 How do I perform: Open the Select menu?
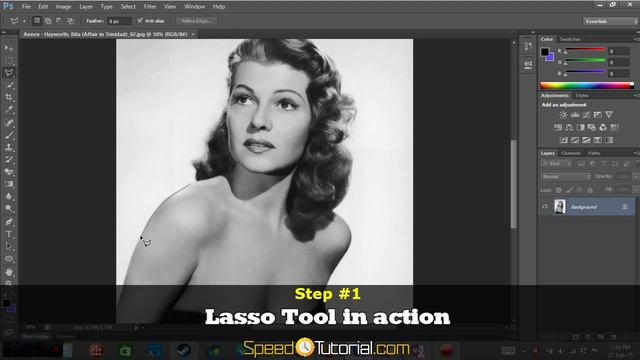[x=128, y=7]
